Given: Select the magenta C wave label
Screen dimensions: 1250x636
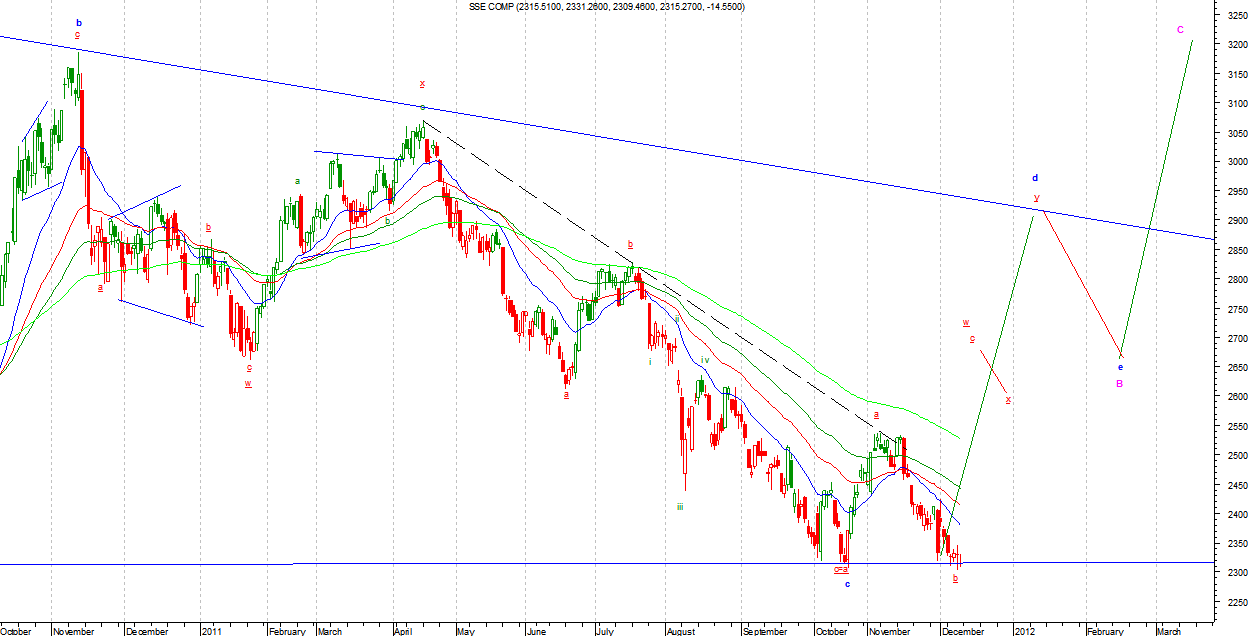Looking at the screenshot, I should (x=1180, y=30).
